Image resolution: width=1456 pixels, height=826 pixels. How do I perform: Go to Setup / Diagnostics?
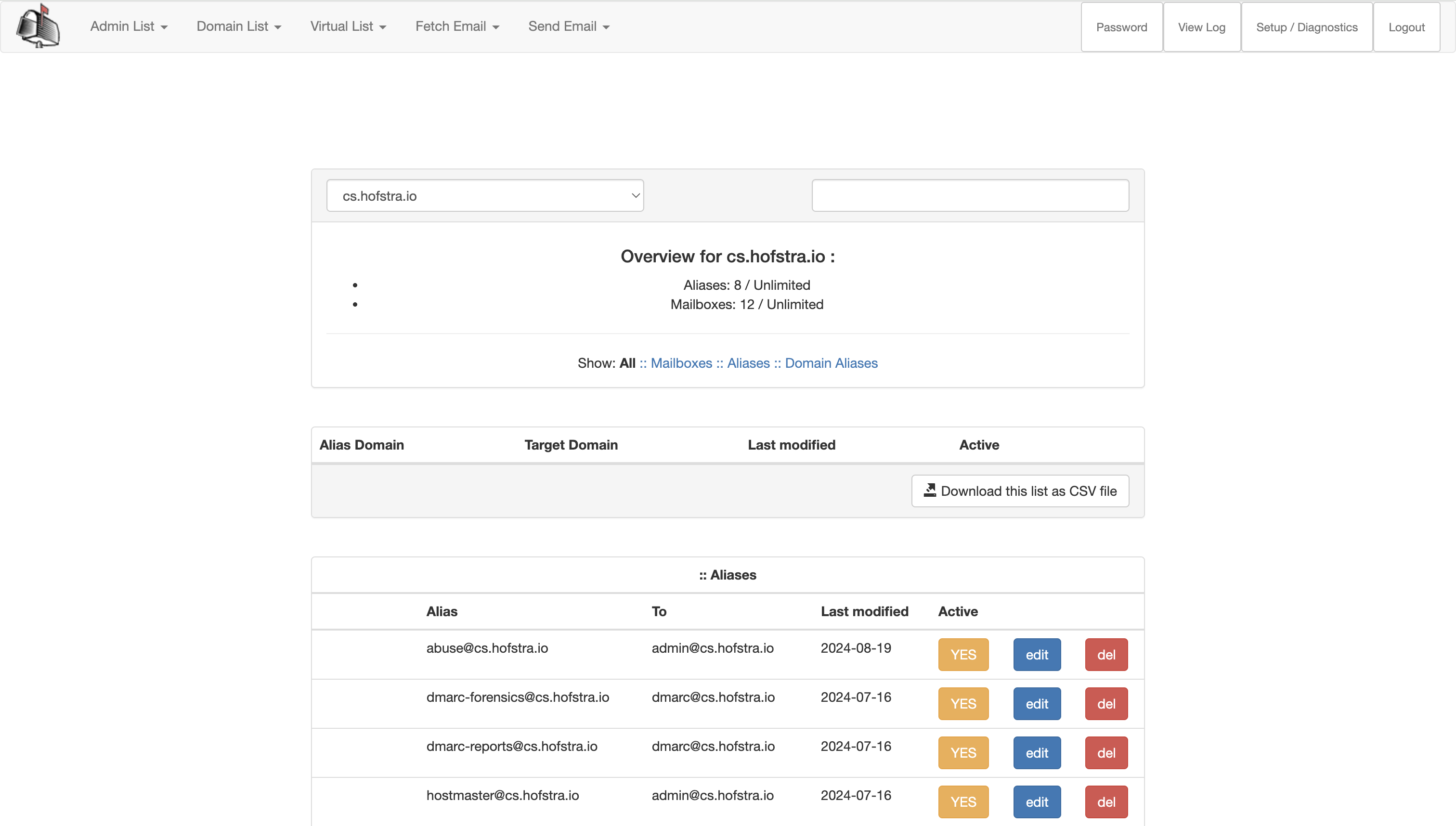[x=1306, y=27]
